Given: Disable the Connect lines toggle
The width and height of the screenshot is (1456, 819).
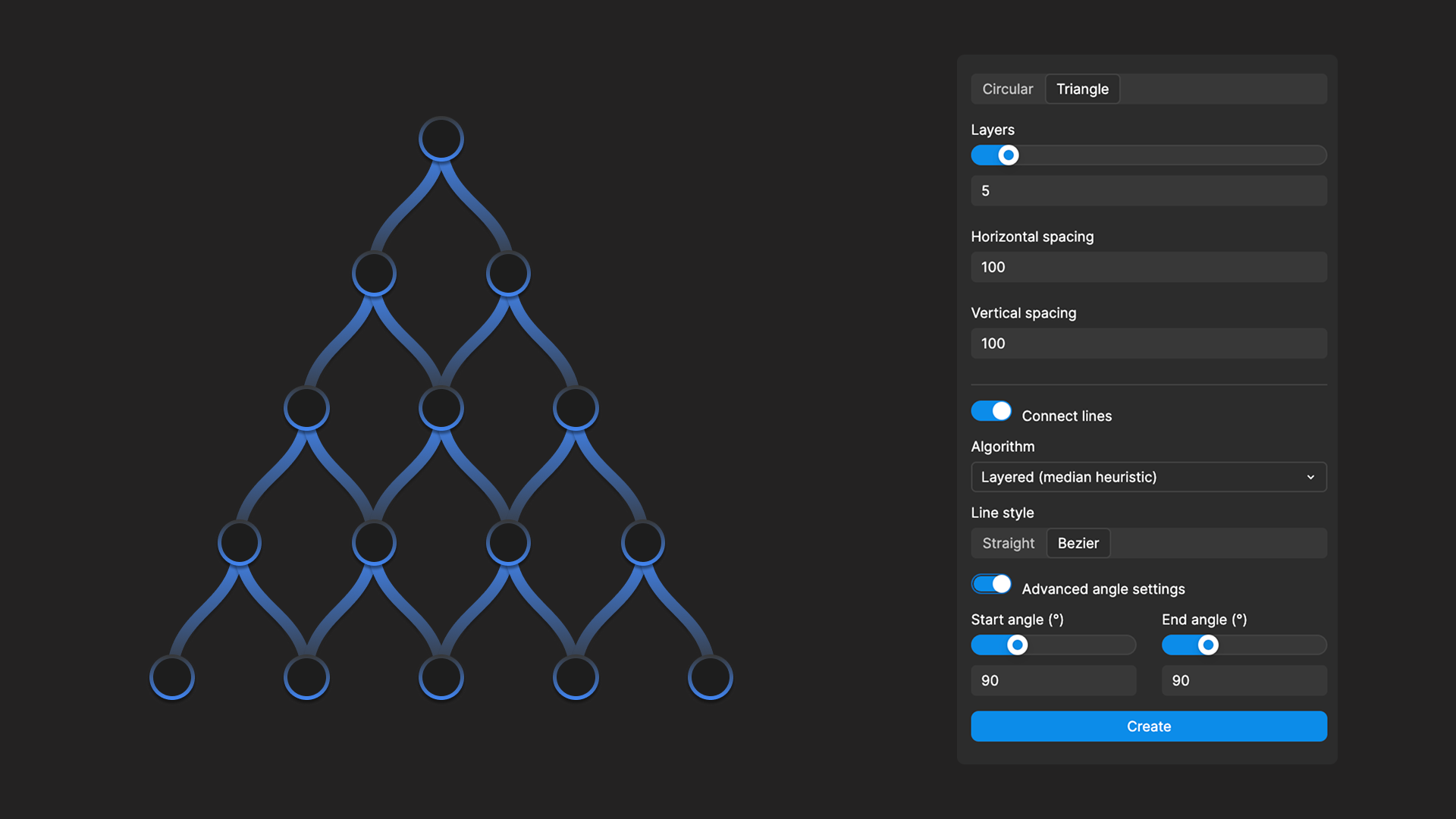Looking at the screenshot, I should pyautogui.click(x=991, y=411).
